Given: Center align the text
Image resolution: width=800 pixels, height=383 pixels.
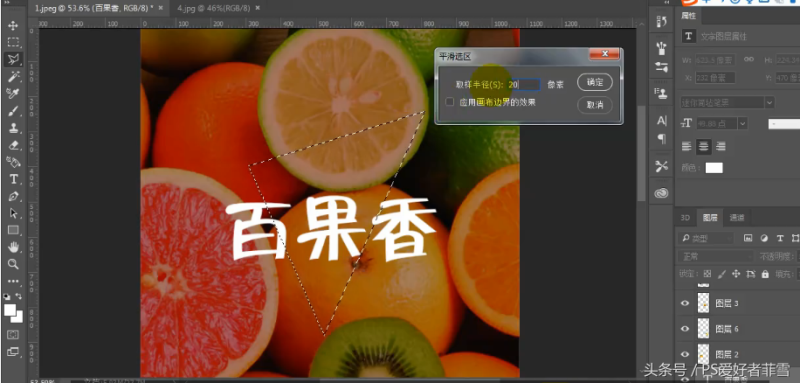Looking at the screenshot, I should tap(704, 147).
